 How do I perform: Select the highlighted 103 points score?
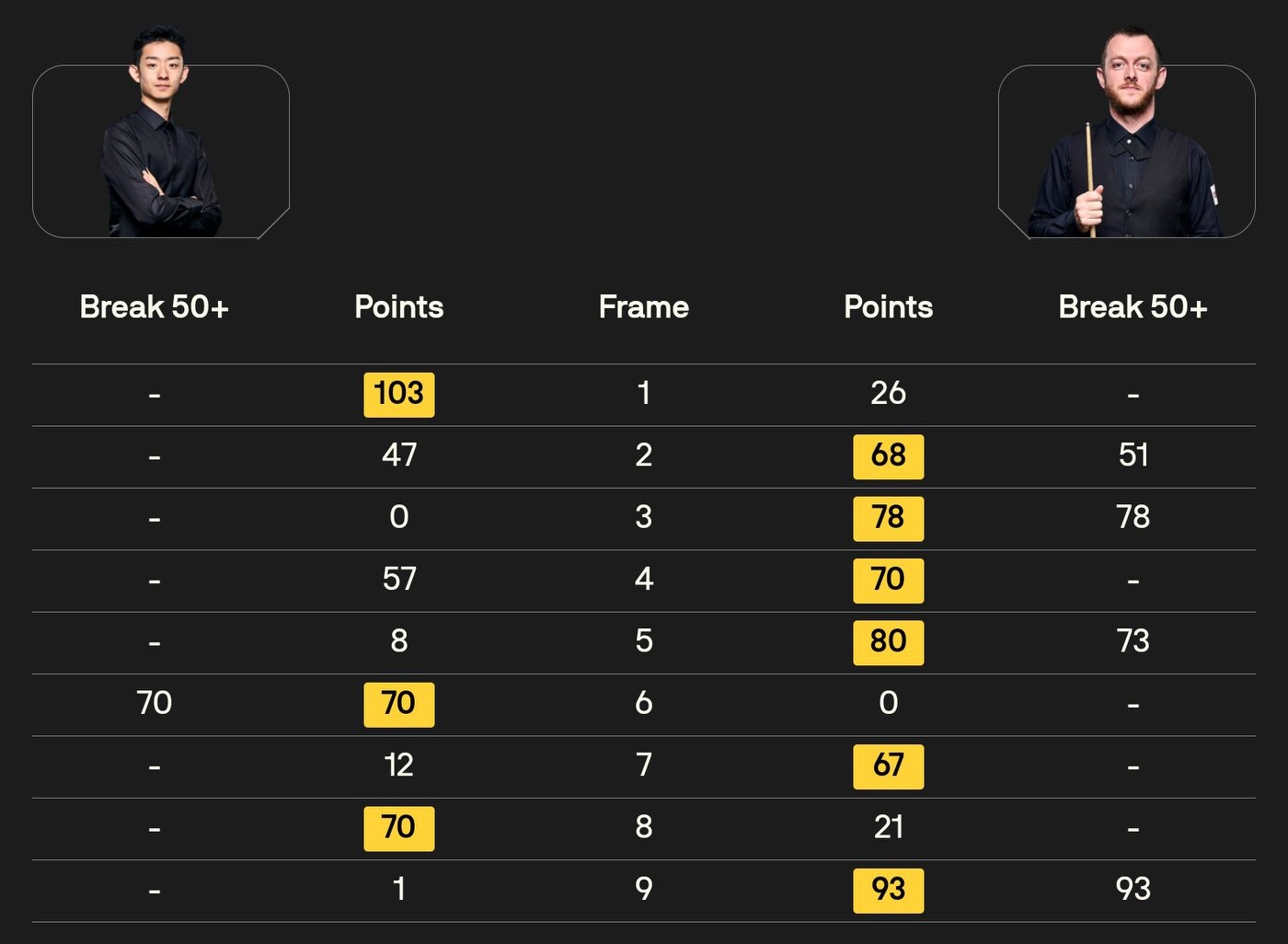coord(398,394)
